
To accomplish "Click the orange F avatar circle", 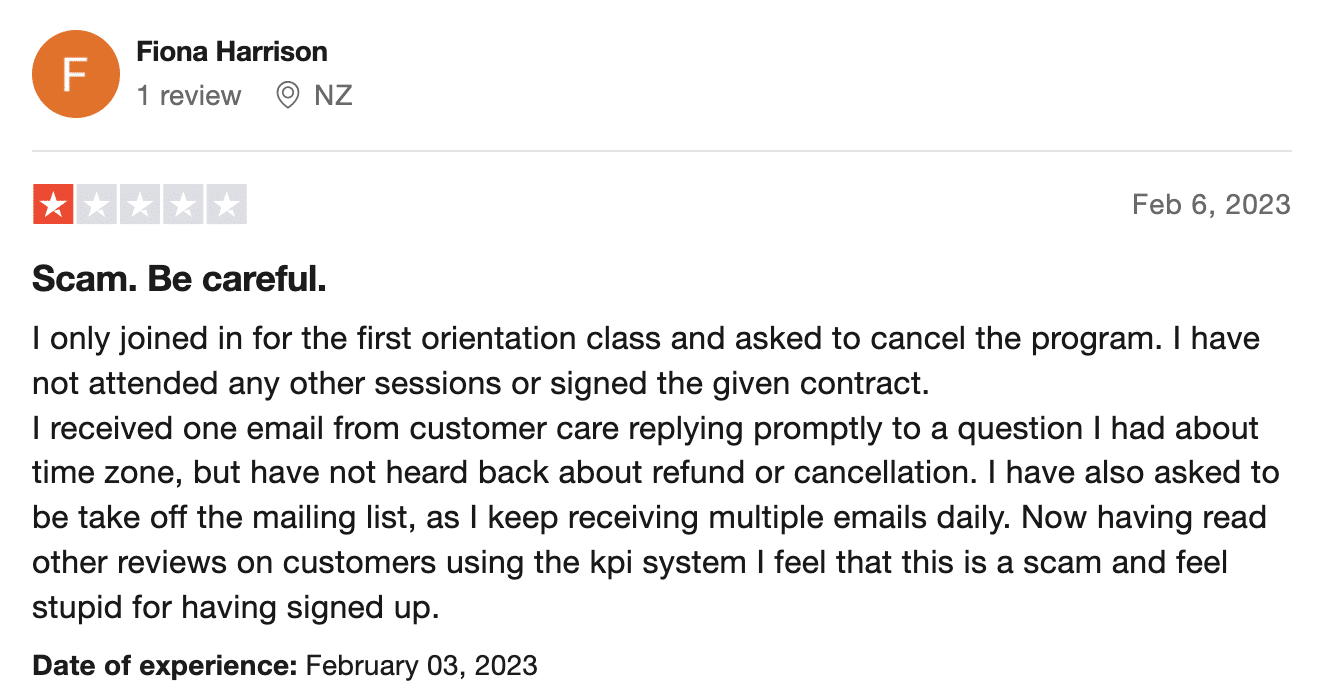I will [77, 74].
